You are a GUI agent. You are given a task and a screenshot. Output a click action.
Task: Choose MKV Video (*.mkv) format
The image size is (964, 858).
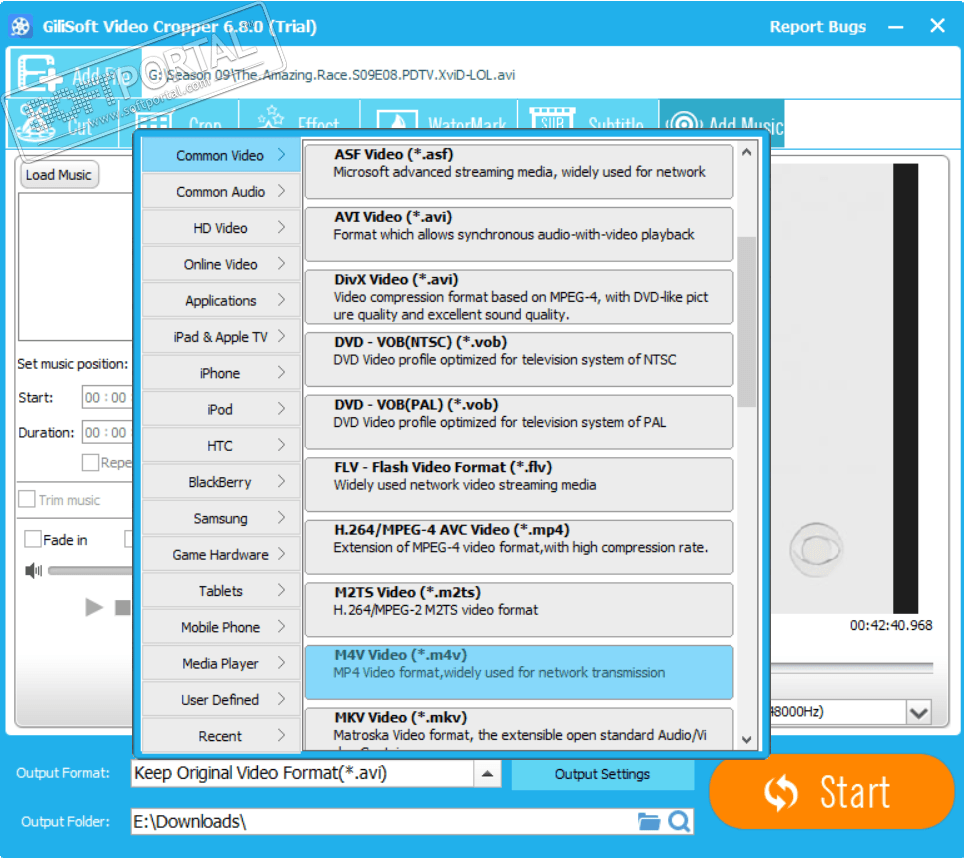click(x=519, y=729)
